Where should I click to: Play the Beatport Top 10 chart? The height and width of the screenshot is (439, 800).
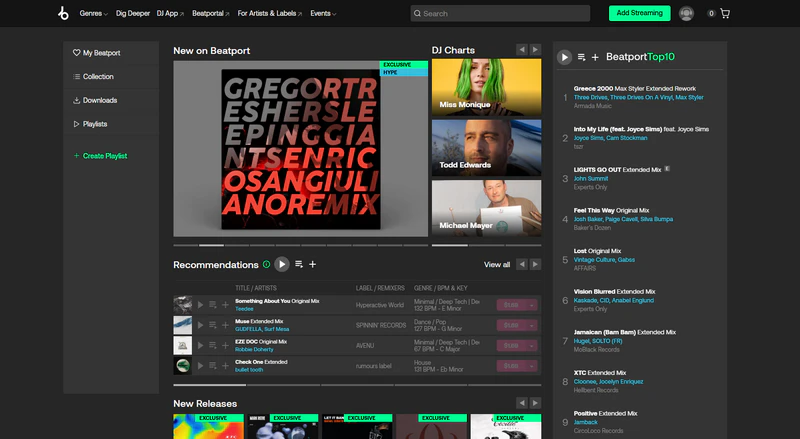click(x=564, y=57)
